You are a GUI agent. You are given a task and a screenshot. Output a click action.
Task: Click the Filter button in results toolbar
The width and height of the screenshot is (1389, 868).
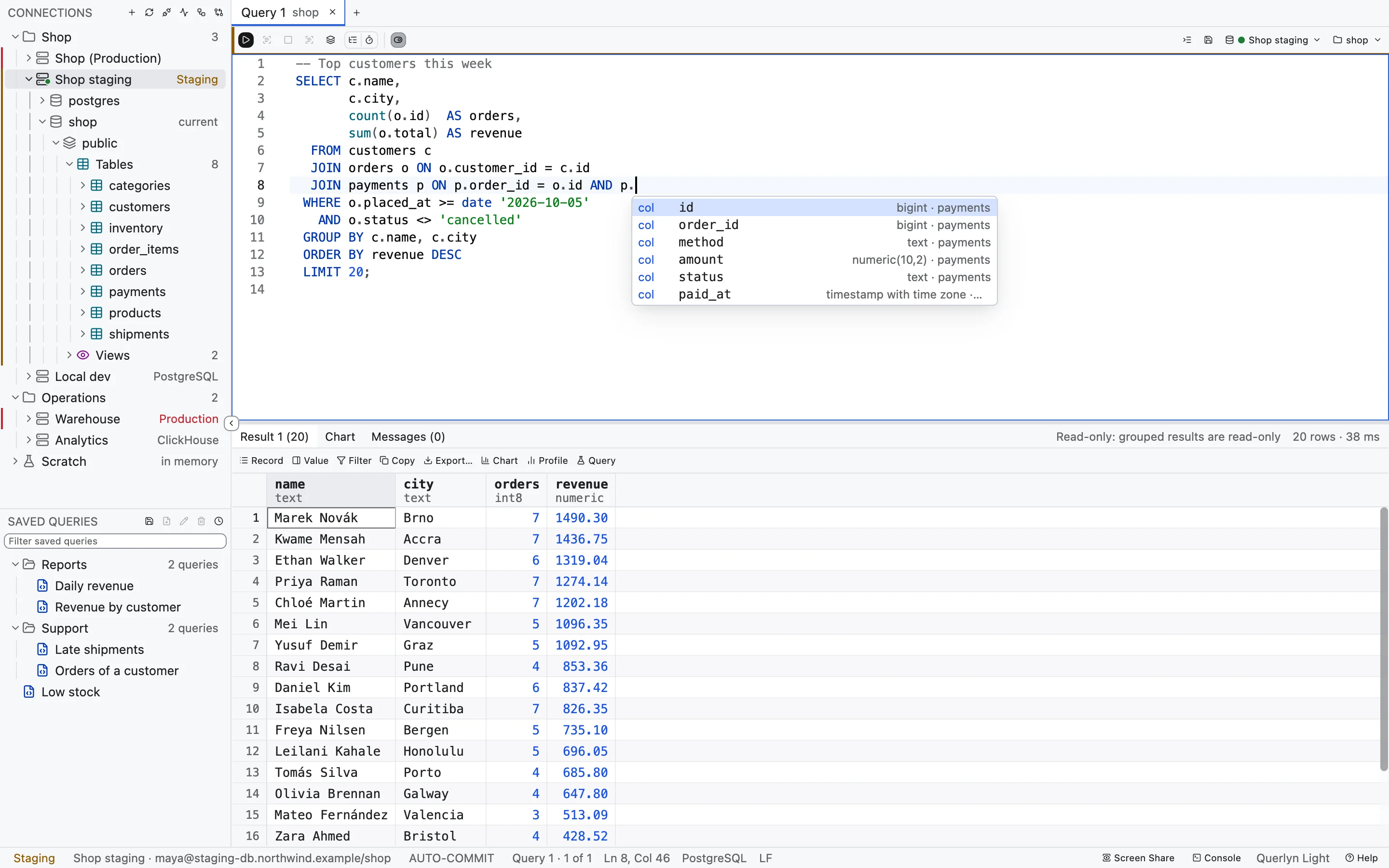click(354, 461)
